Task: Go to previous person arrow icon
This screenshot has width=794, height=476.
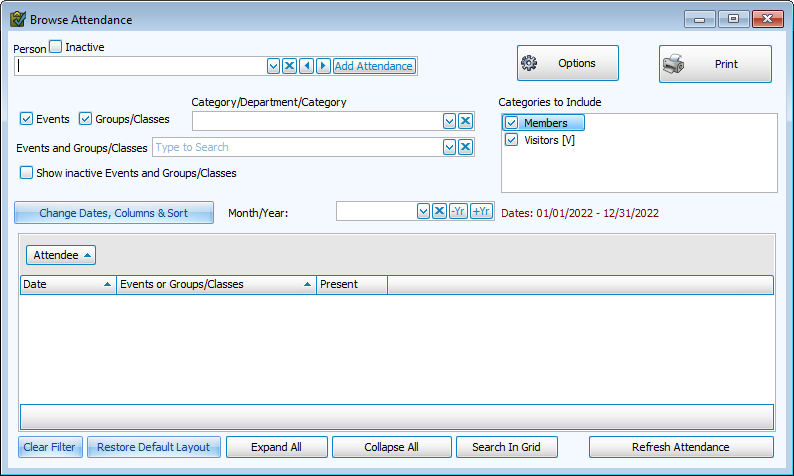Action: 307,66
